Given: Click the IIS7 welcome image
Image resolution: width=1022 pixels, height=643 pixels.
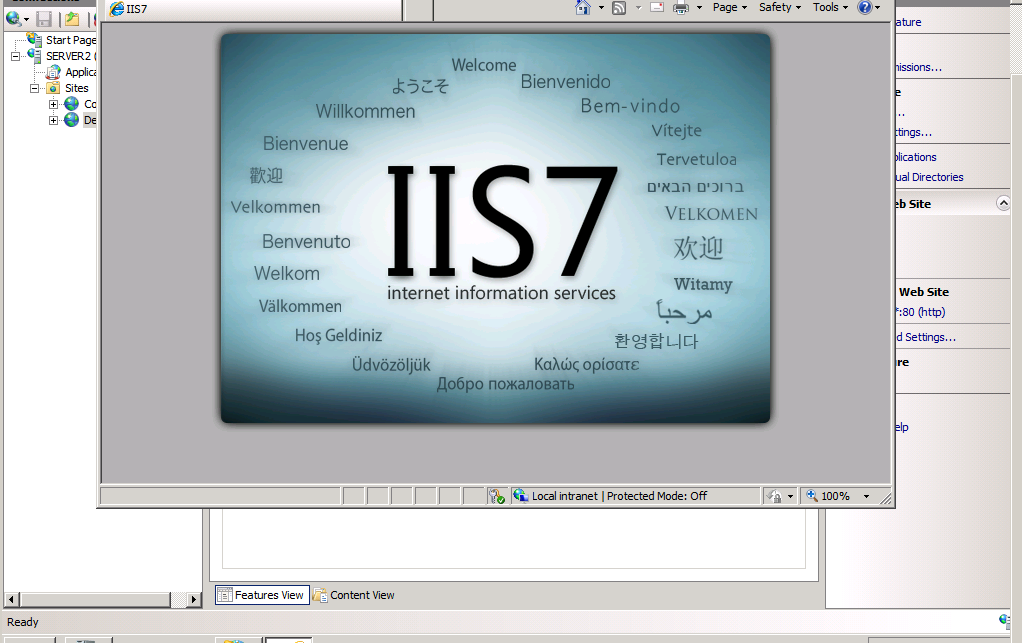Looking at the screenshot, I should pos(495,228).
